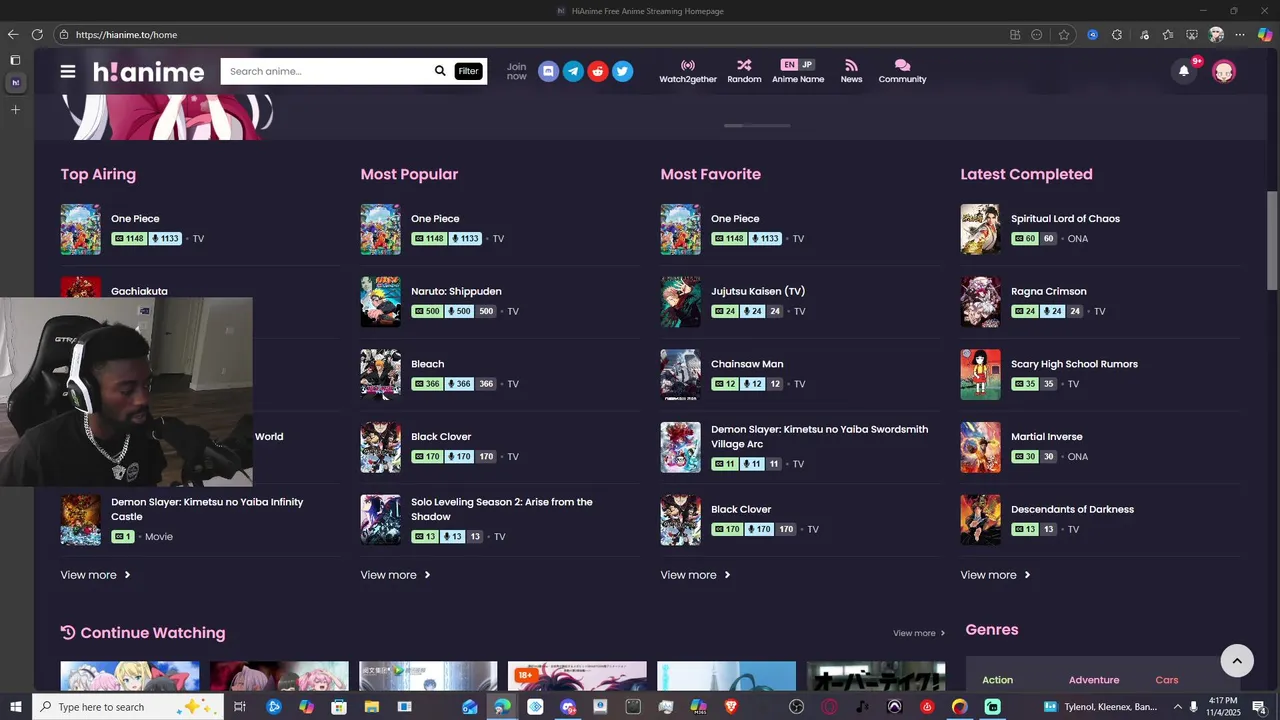Open the hamburger menu next to the HiAnime logo

click(68, 71)
